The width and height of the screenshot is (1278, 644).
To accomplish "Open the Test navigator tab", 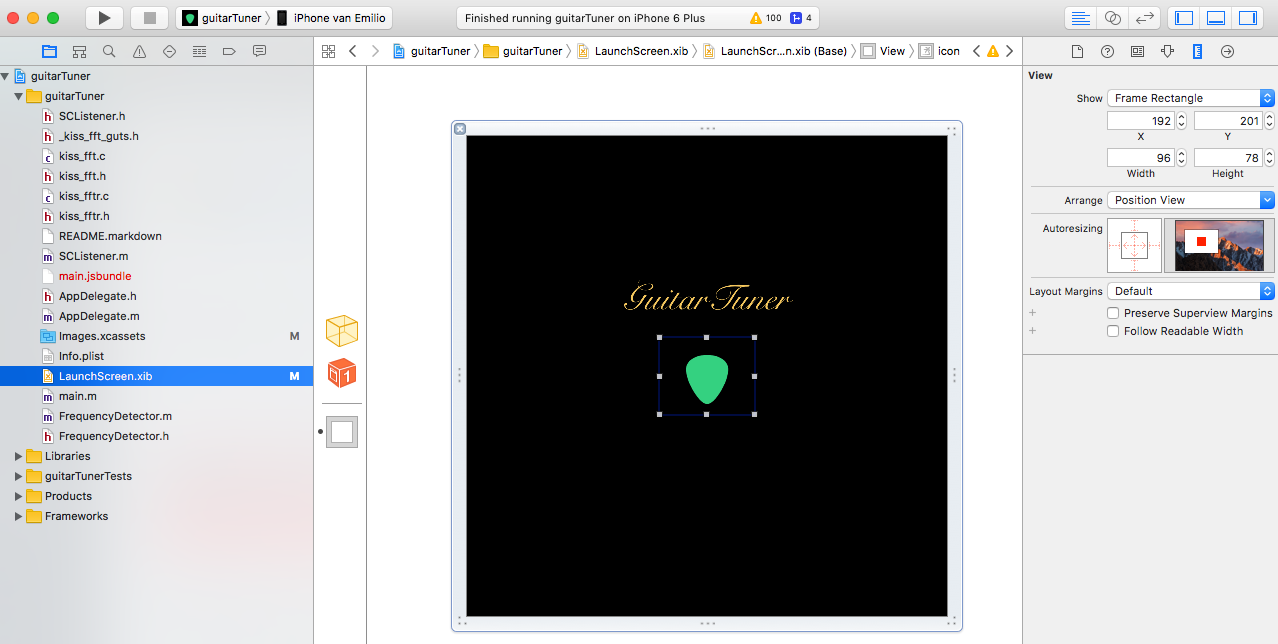I will pyautogui.click(x=169, y=51).
